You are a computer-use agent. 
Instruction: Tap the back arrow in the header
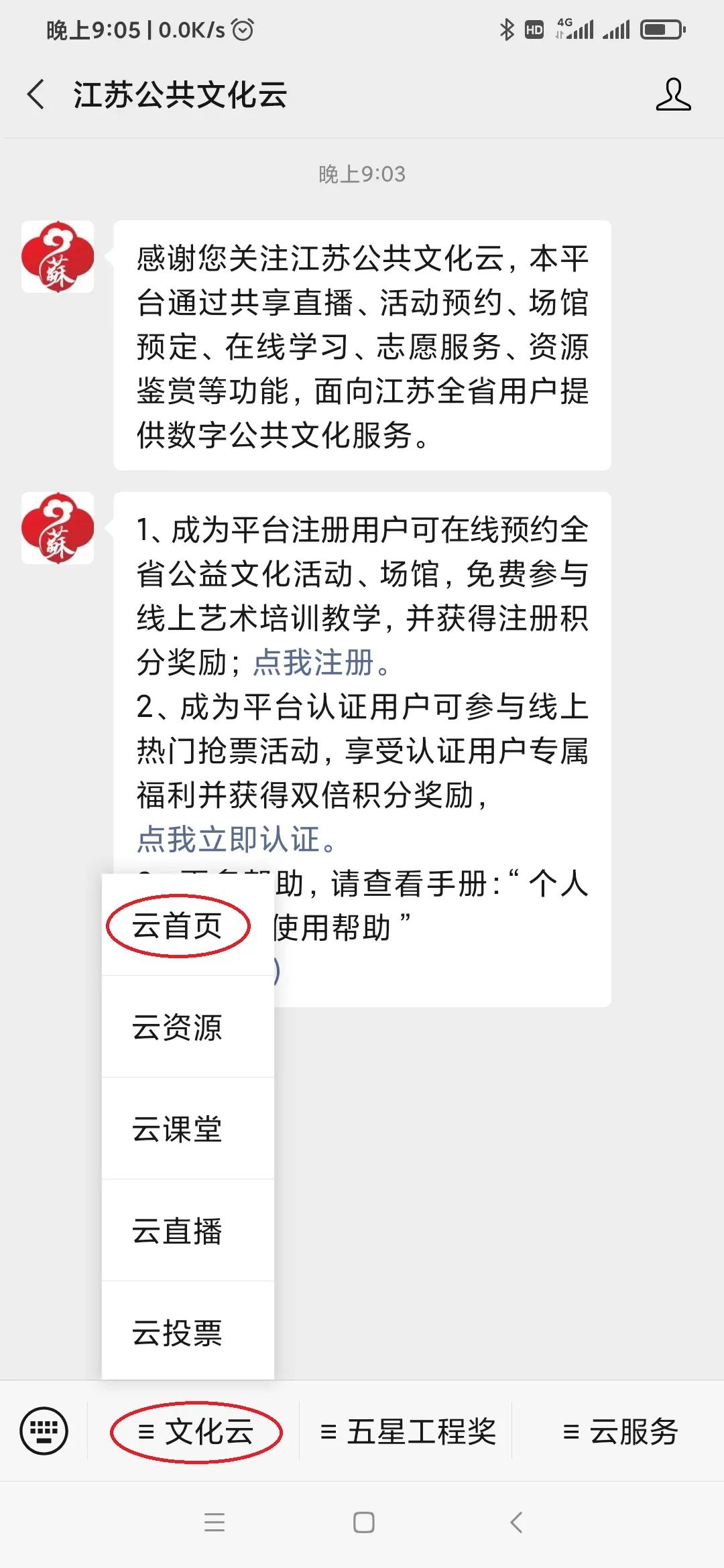coord(36,94)
